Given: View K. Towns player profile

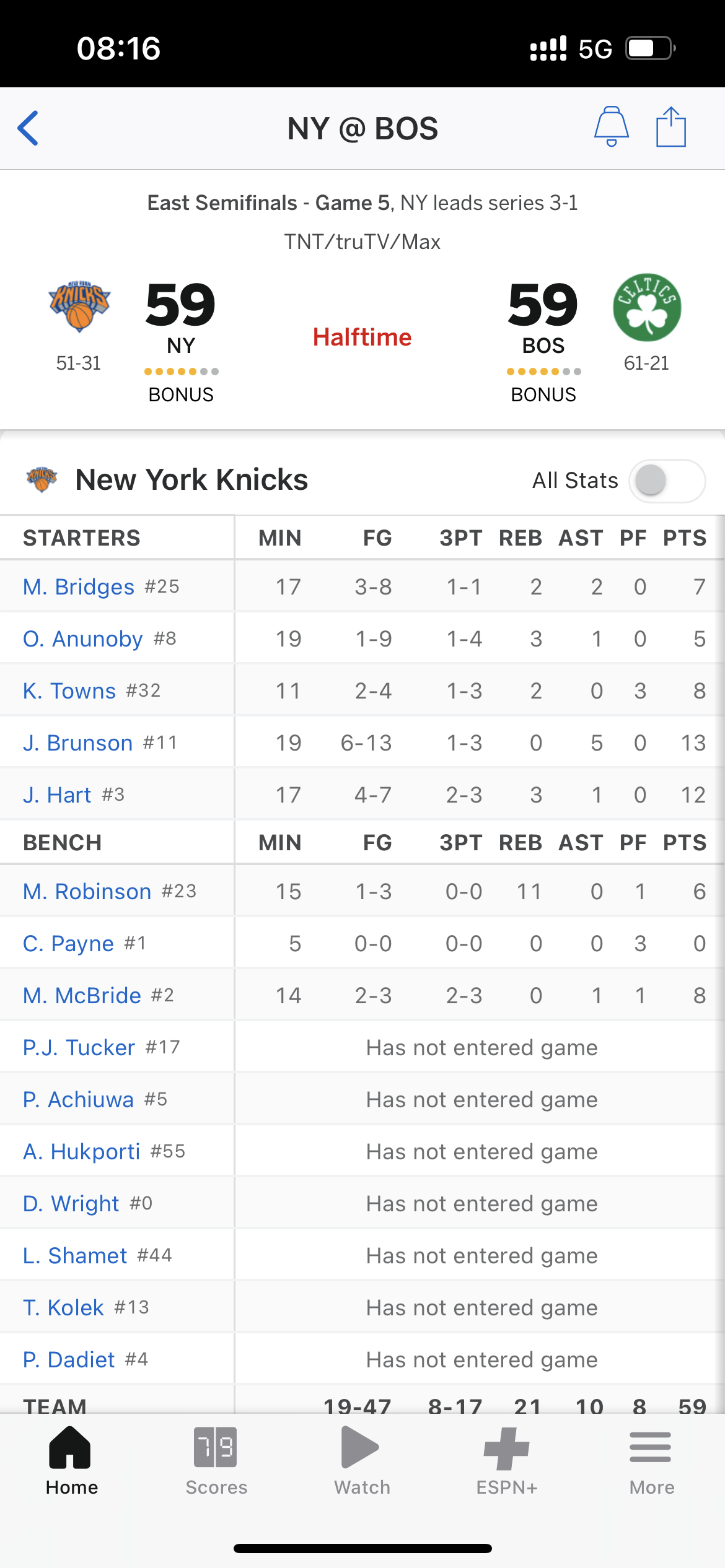Looking at the screenshot, I should point(69,690).
